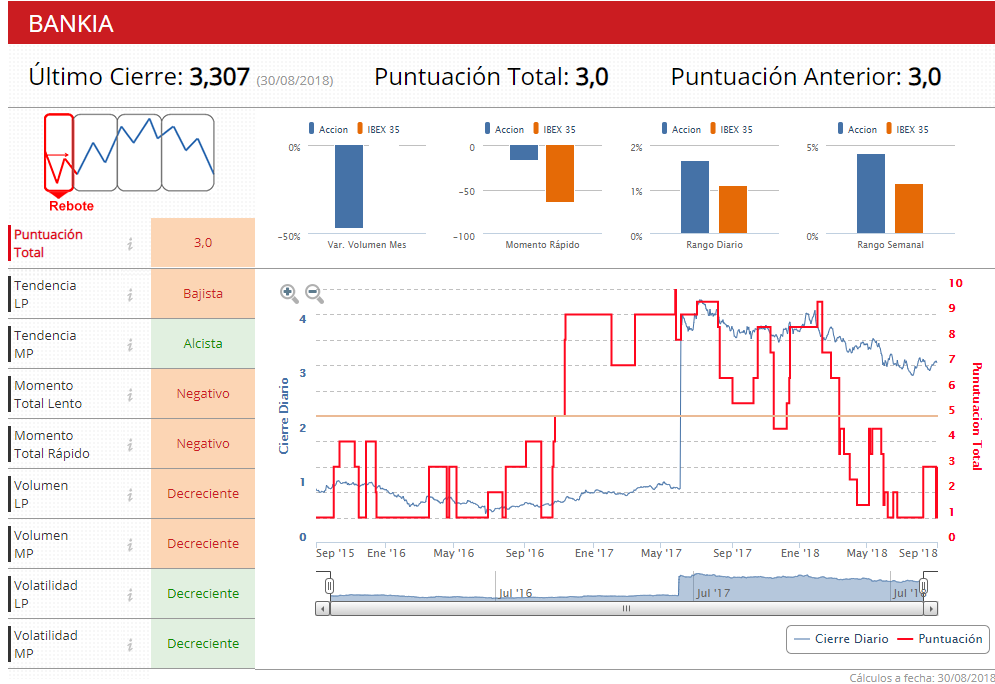Click info icon for Tendencia LP
Image resolution: width=995 pixels, height=684 pixels.
(x=130, y=294)
